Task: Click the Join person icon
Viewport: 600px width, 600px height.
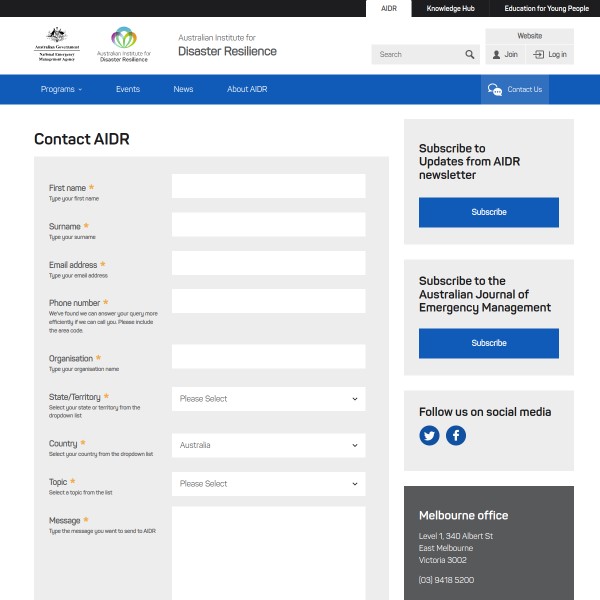Action: [496, 55]
